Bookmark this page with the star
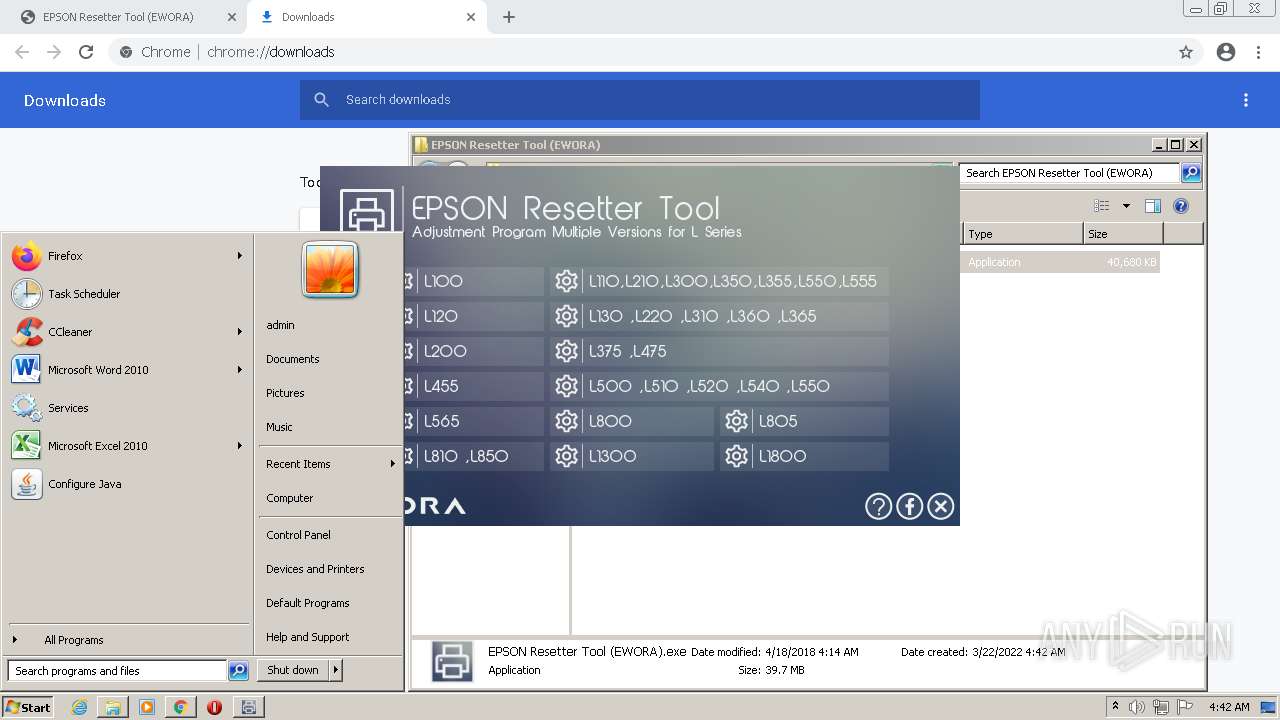 (1186, 52)
